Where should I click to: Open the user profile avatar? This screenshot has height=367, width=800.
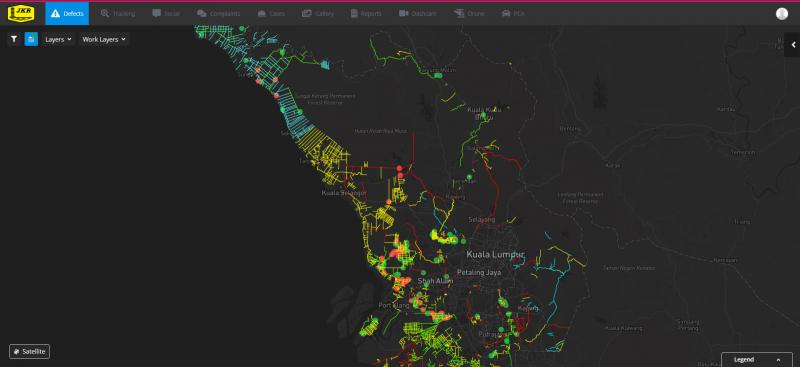tap(782, 14)
